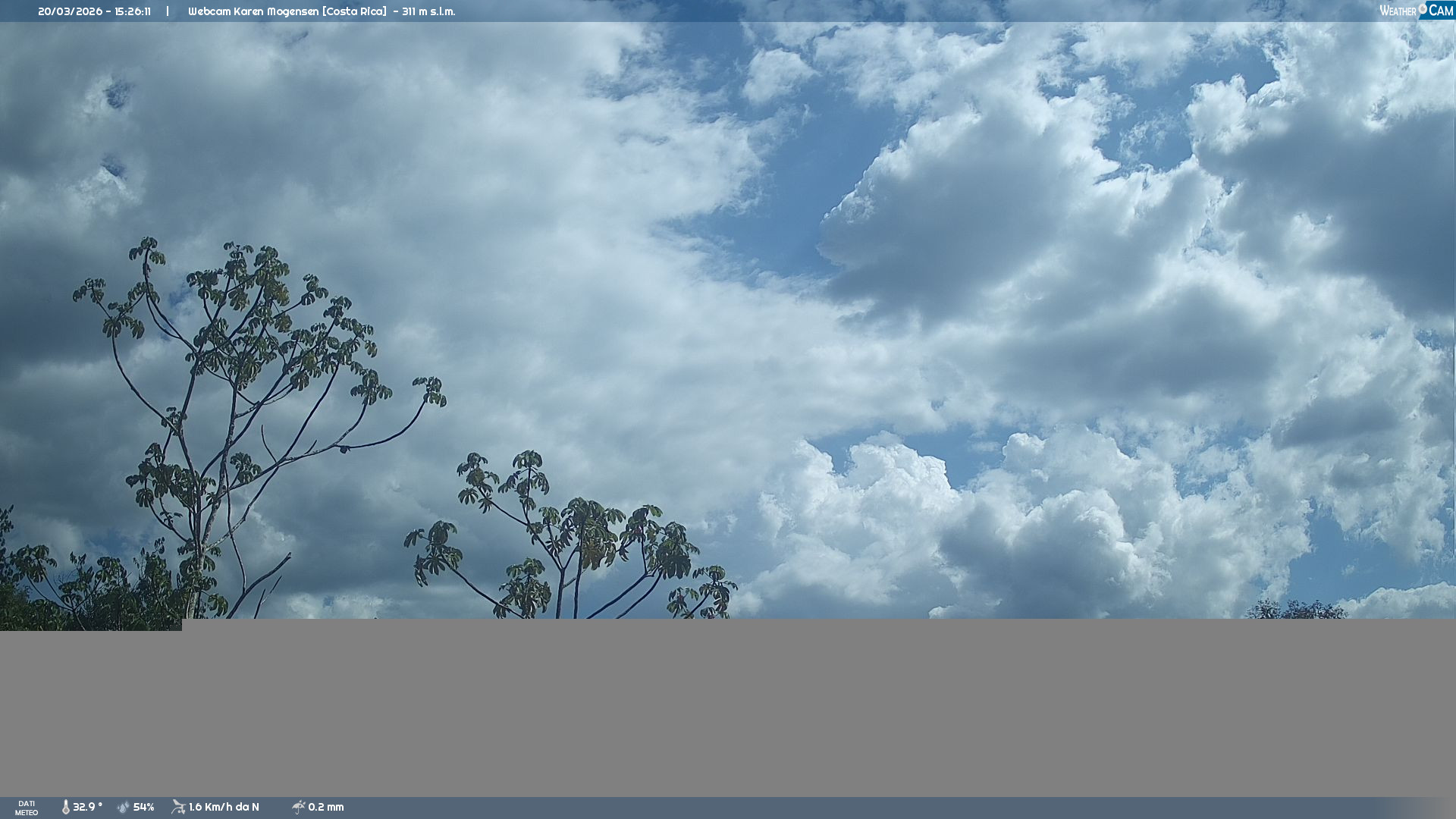Click the WeatherCam logo

[1416, 11]
